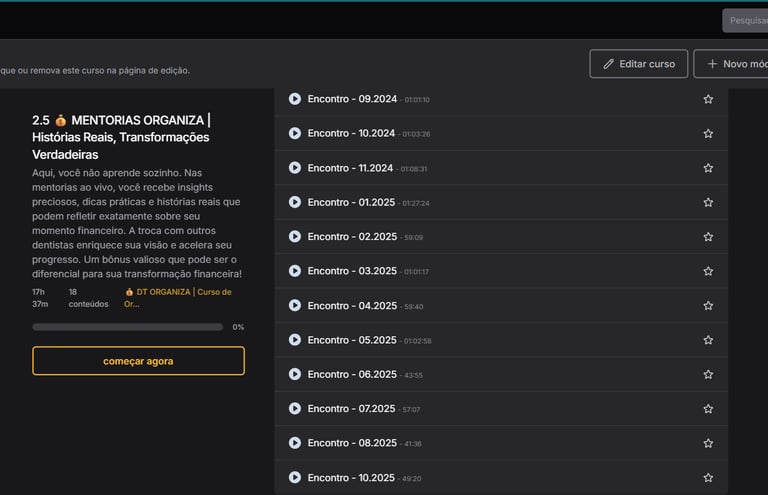Click play icon for Encontro - 10.2024

coord(295,133)
